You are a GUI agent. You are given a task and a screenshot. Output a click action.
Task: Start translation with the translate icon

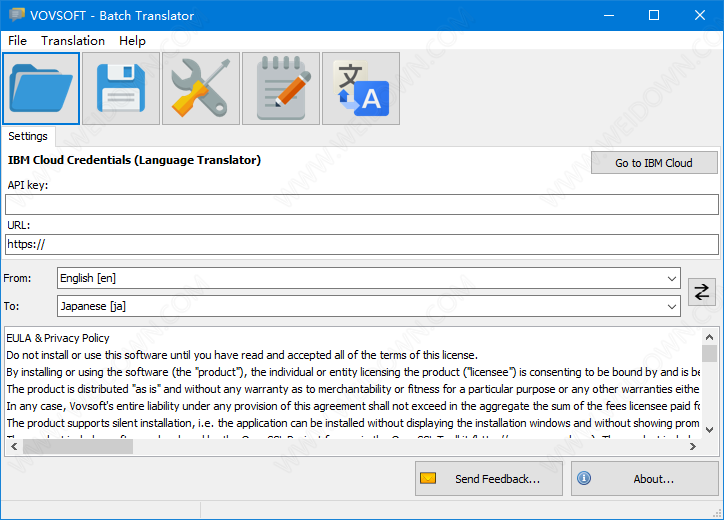point(361,88)
